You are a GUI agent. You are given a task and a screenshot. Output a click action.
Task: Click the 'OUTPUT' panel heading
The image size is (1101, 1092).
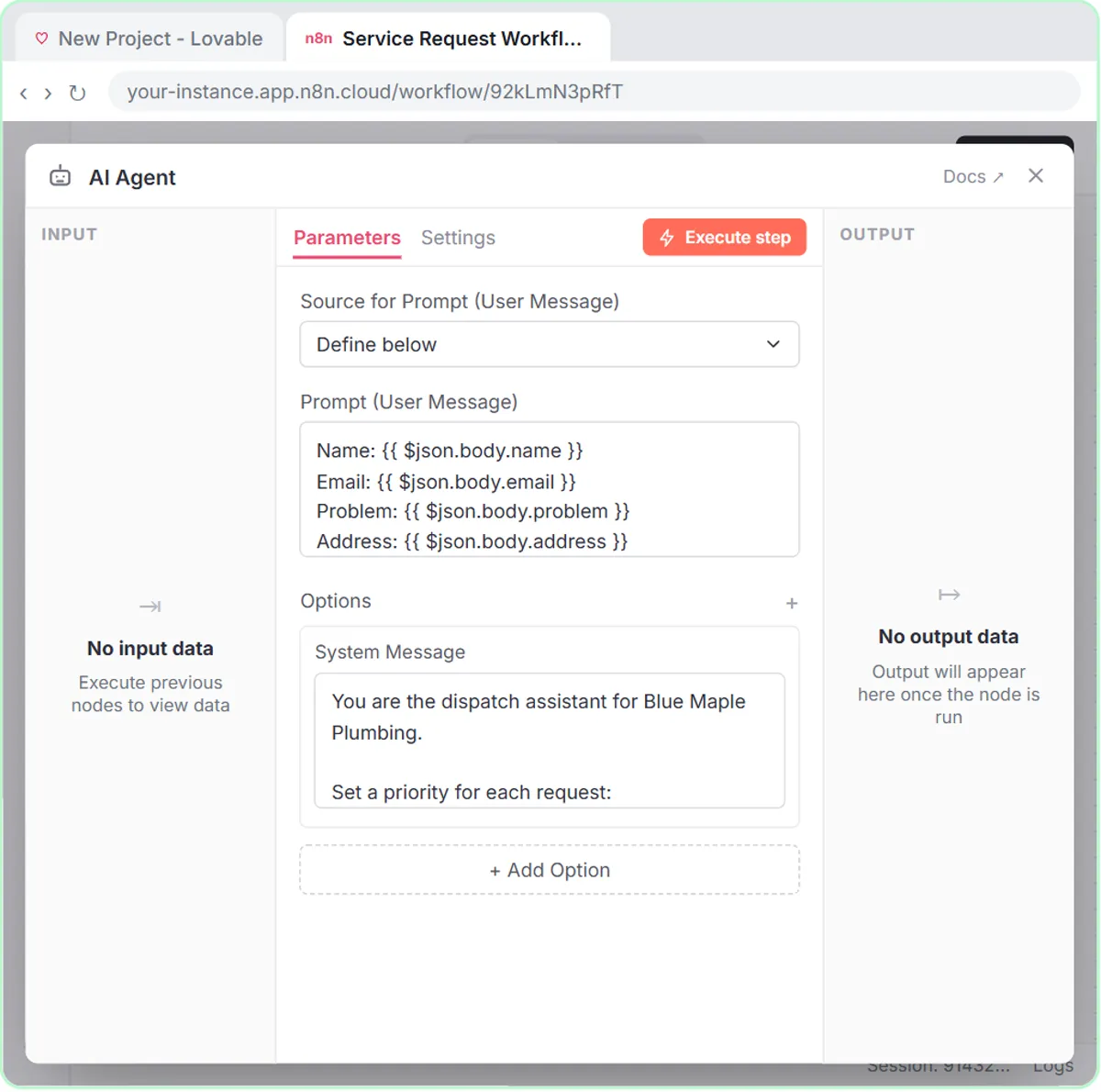tap(877, 234)
